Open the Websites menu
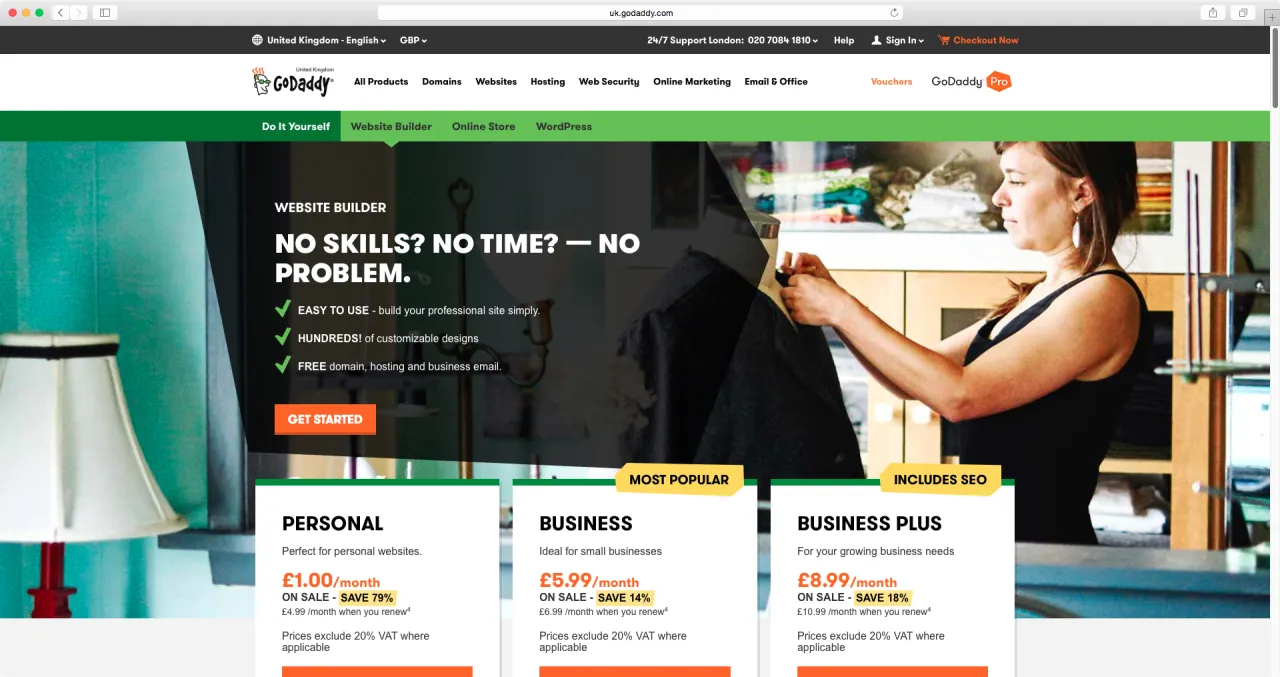Viewport: 1280px width, 677px height. (x=496, y=82)
